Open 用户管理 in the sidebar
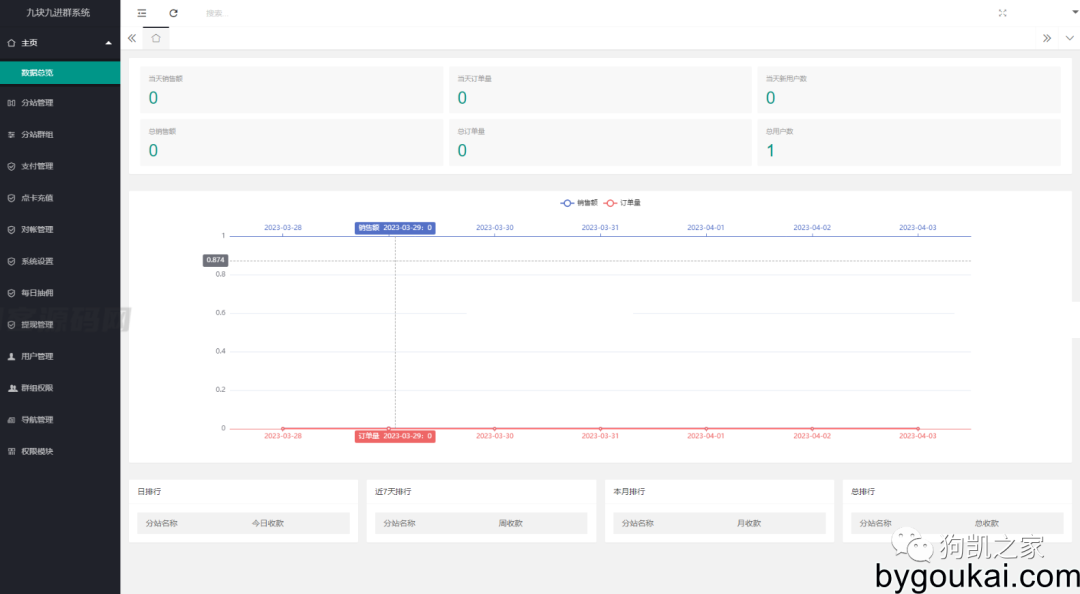This screenshot has width=1080, height=594. pos(37,356)
